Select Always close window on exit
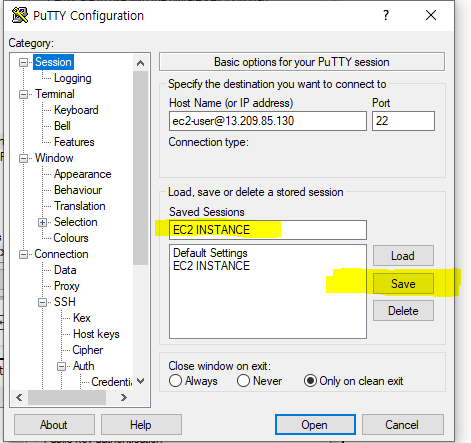 point(193,381)
